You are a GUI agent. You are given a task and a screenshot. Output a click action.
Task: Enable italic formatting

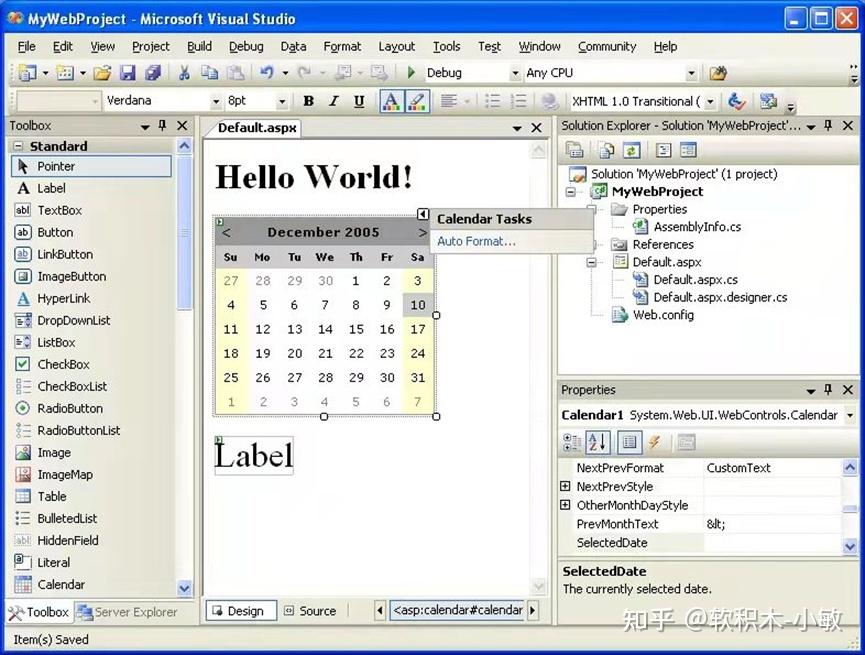click(334, 101)
